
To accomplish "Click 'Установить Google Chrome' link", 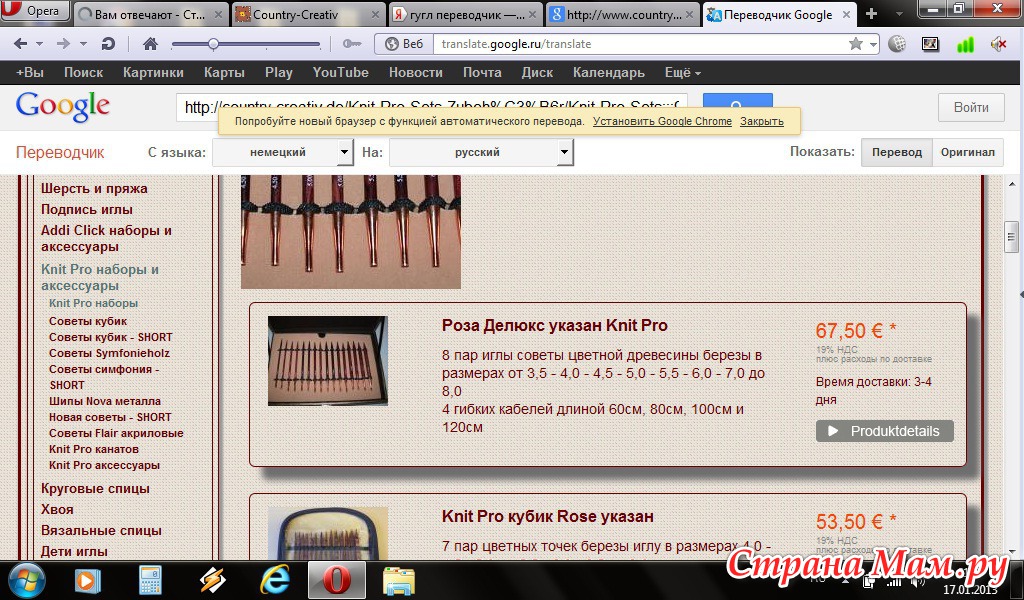I will pos(662,121).
